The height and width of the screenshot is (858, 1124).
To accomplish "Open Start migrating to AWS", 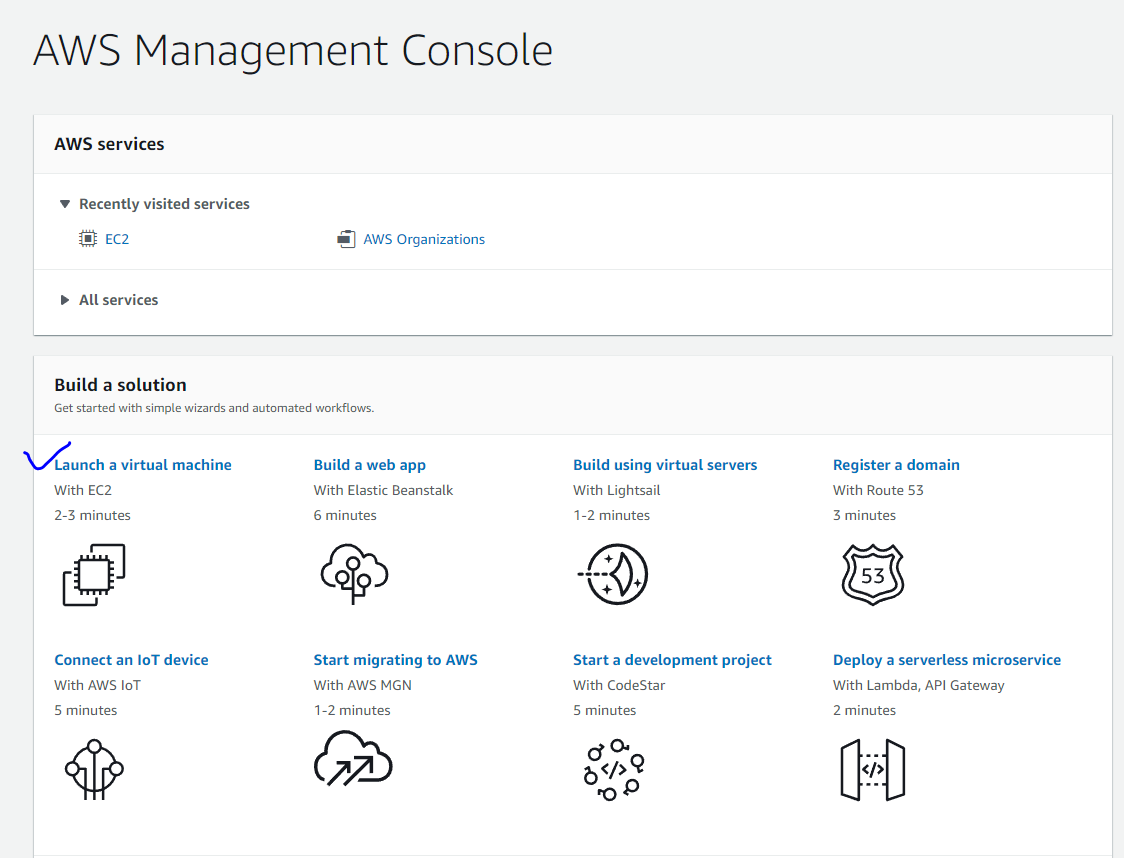I will tap(395, 659).
